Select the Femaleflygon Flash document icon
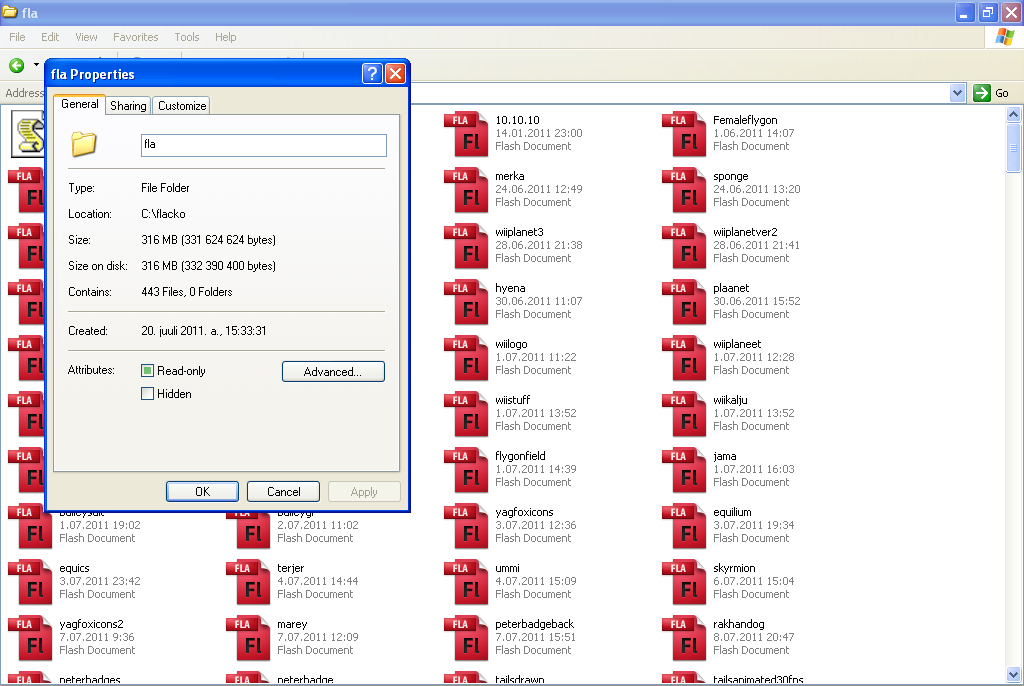Image resolution: width=1024 pixels, height=686 pixels. click(684, 135)
